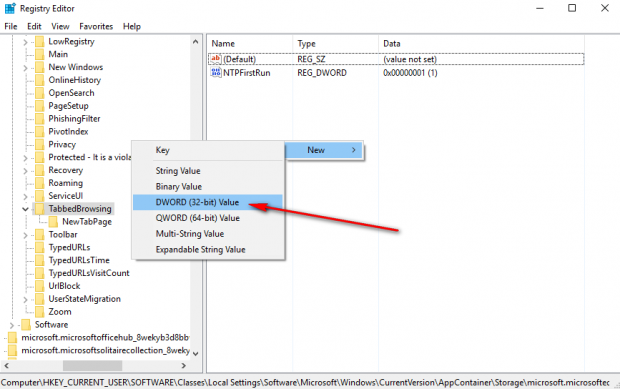This screenshot has width=620, height=389.
Task: Click tree scrollbar down arrow
Action: (x=195, y=353)
